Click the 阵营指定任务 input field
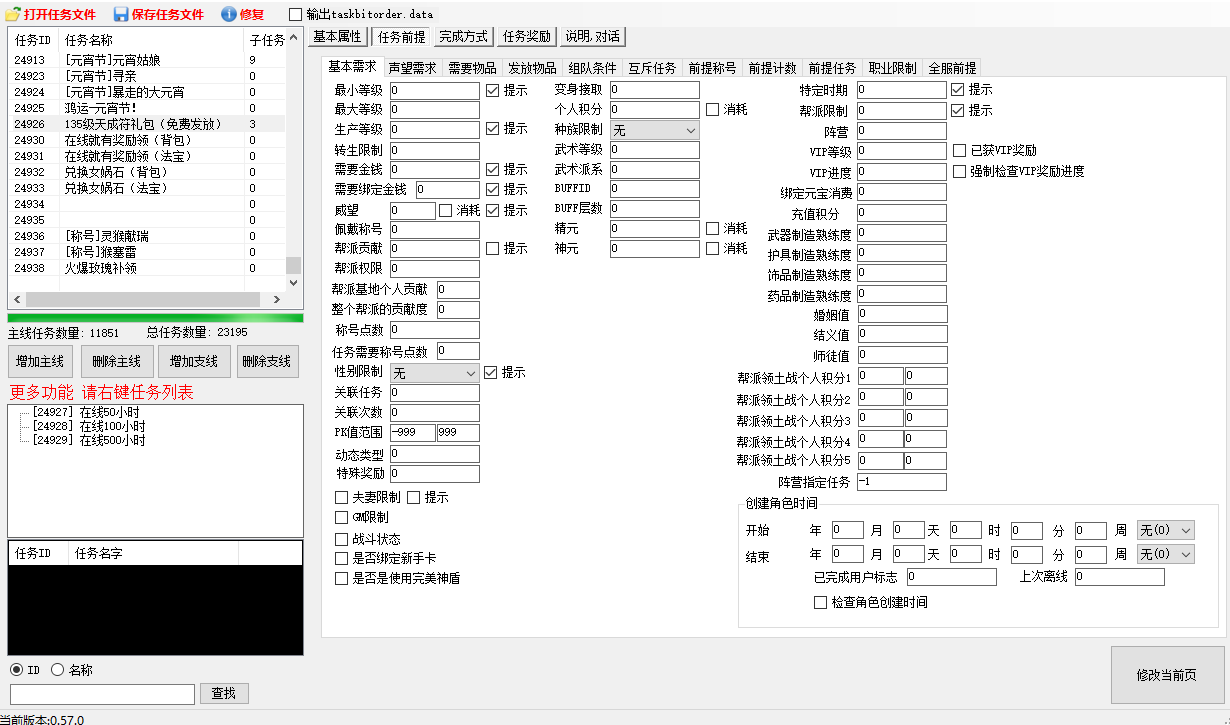The image size is (1230, 725). tap(901, 482)
